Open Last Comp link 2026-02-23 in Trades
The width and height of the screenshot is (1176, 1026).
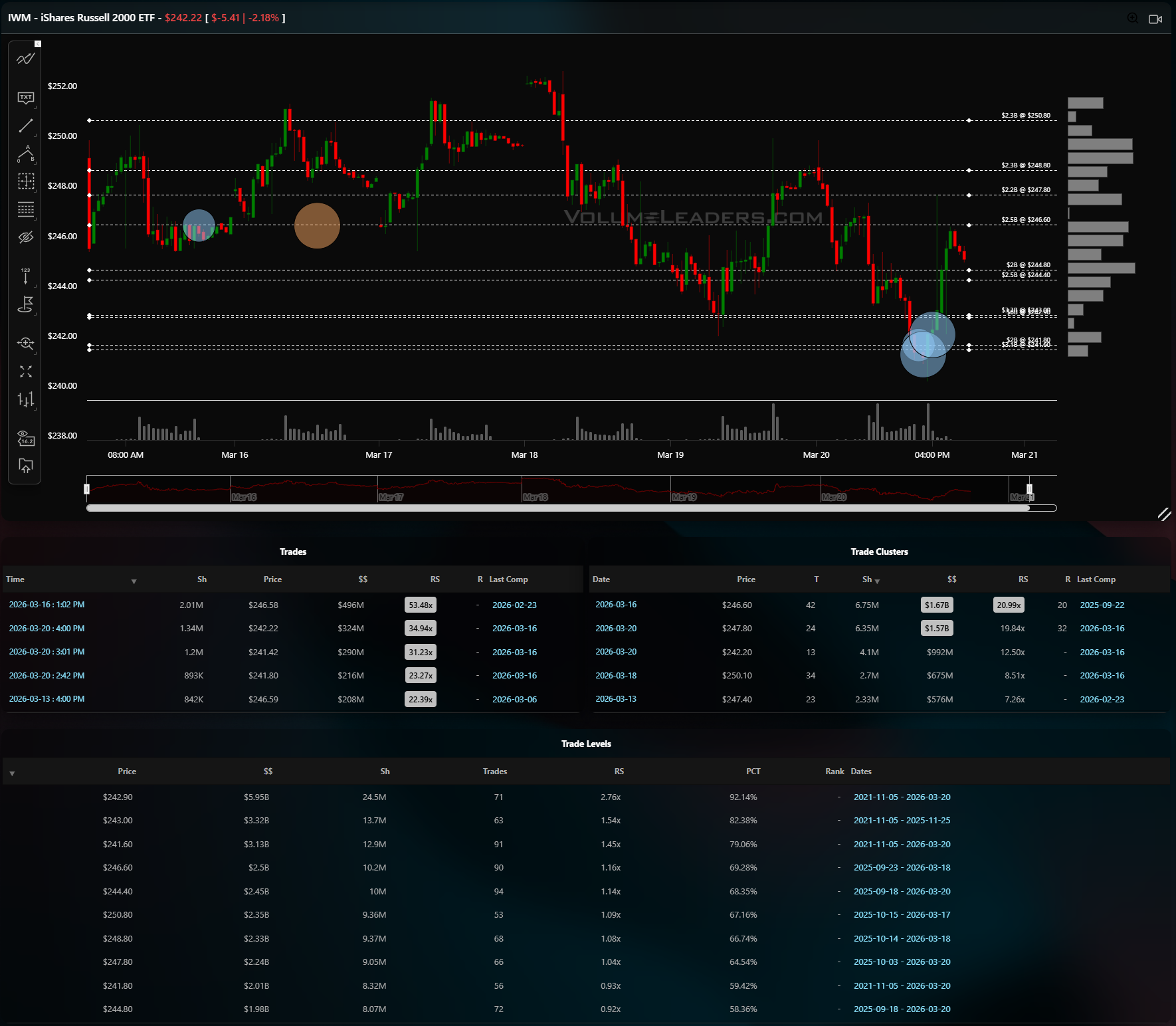[514, 605]
